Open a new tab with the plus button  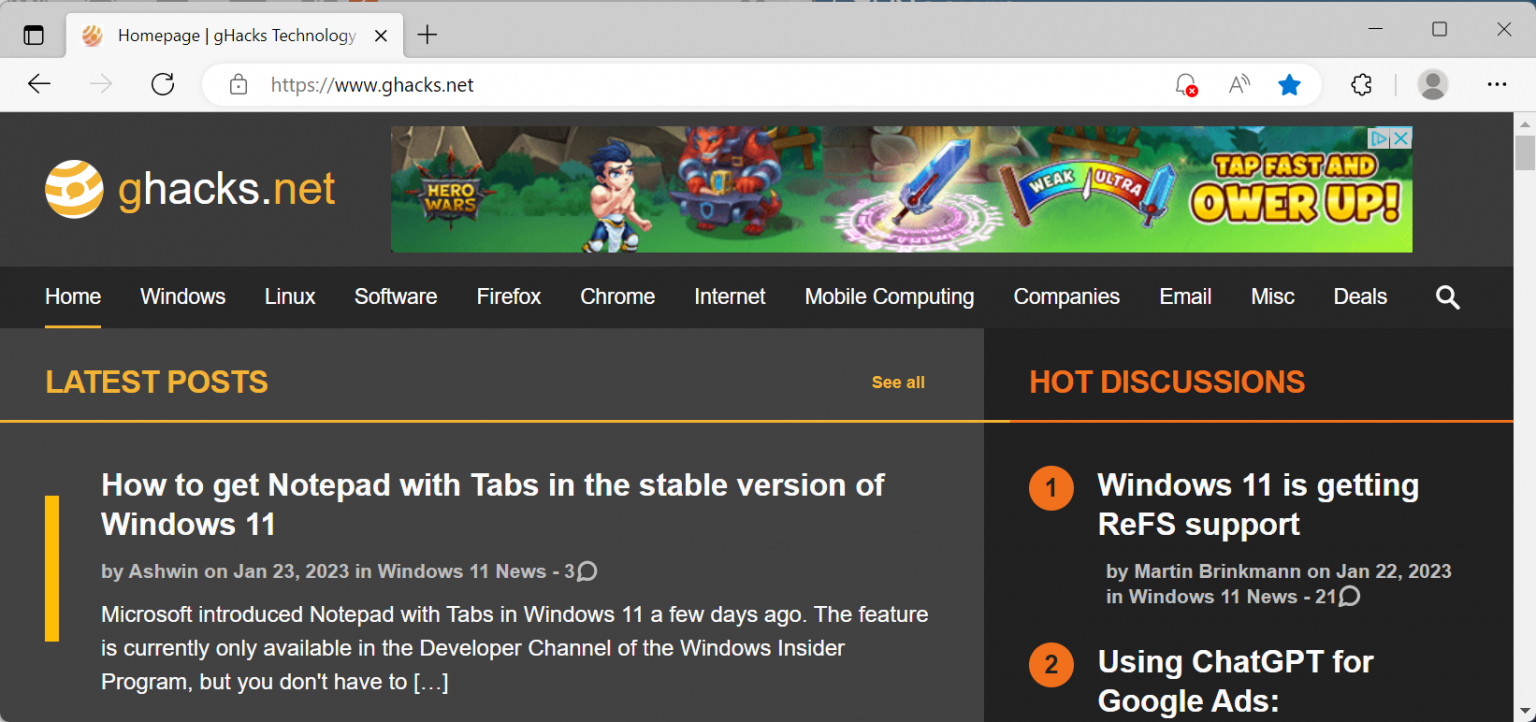click(x=427, y=35)
